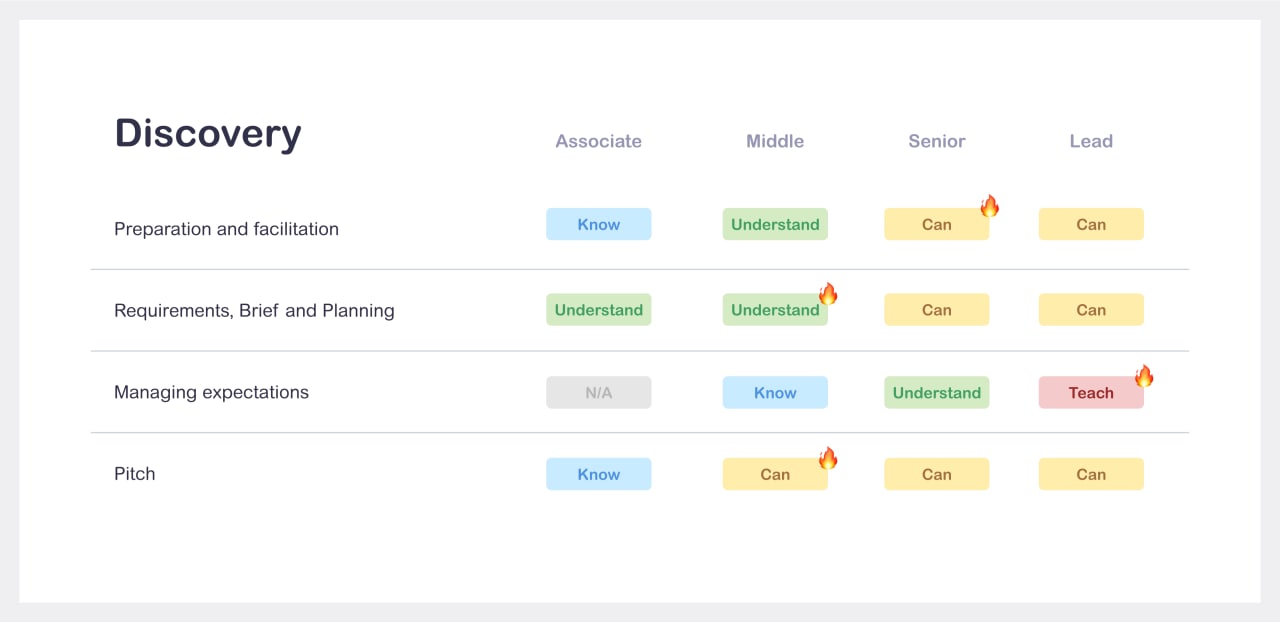Select the Pitch row label
The image size is (1280, 622).
[135, 474]
